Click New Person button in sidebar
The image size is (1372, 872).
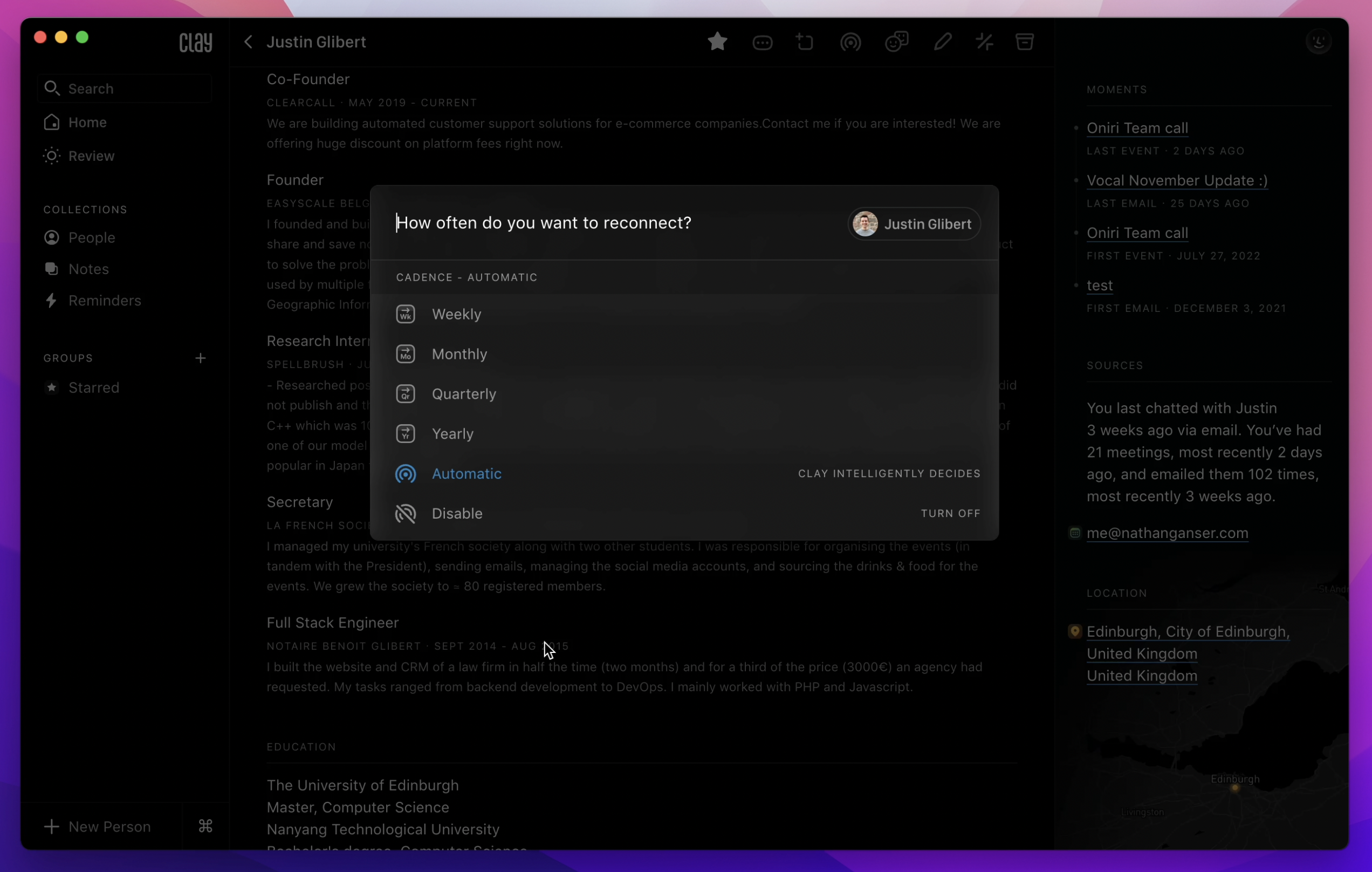coord(98,825)
